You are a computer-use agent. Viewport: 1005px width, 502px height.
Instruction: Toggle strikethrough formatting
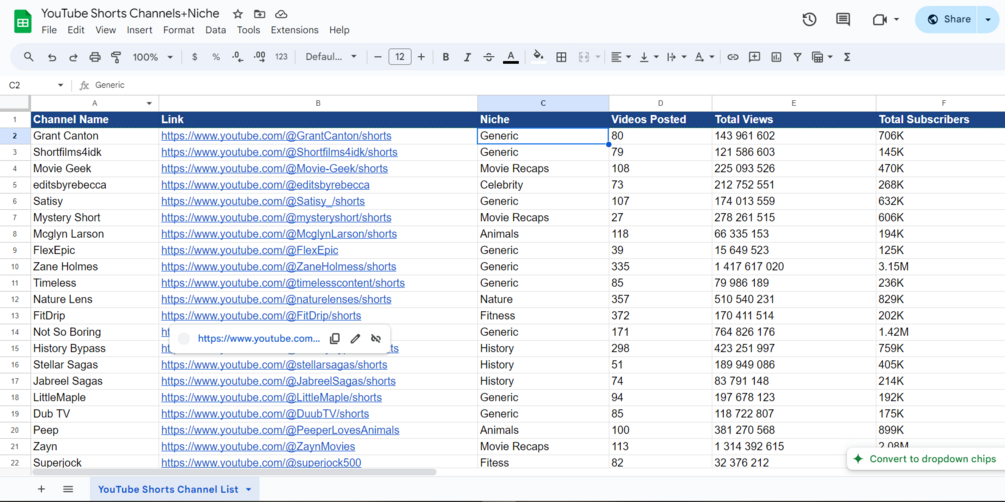pyautogui.click(x=488, y=57)
